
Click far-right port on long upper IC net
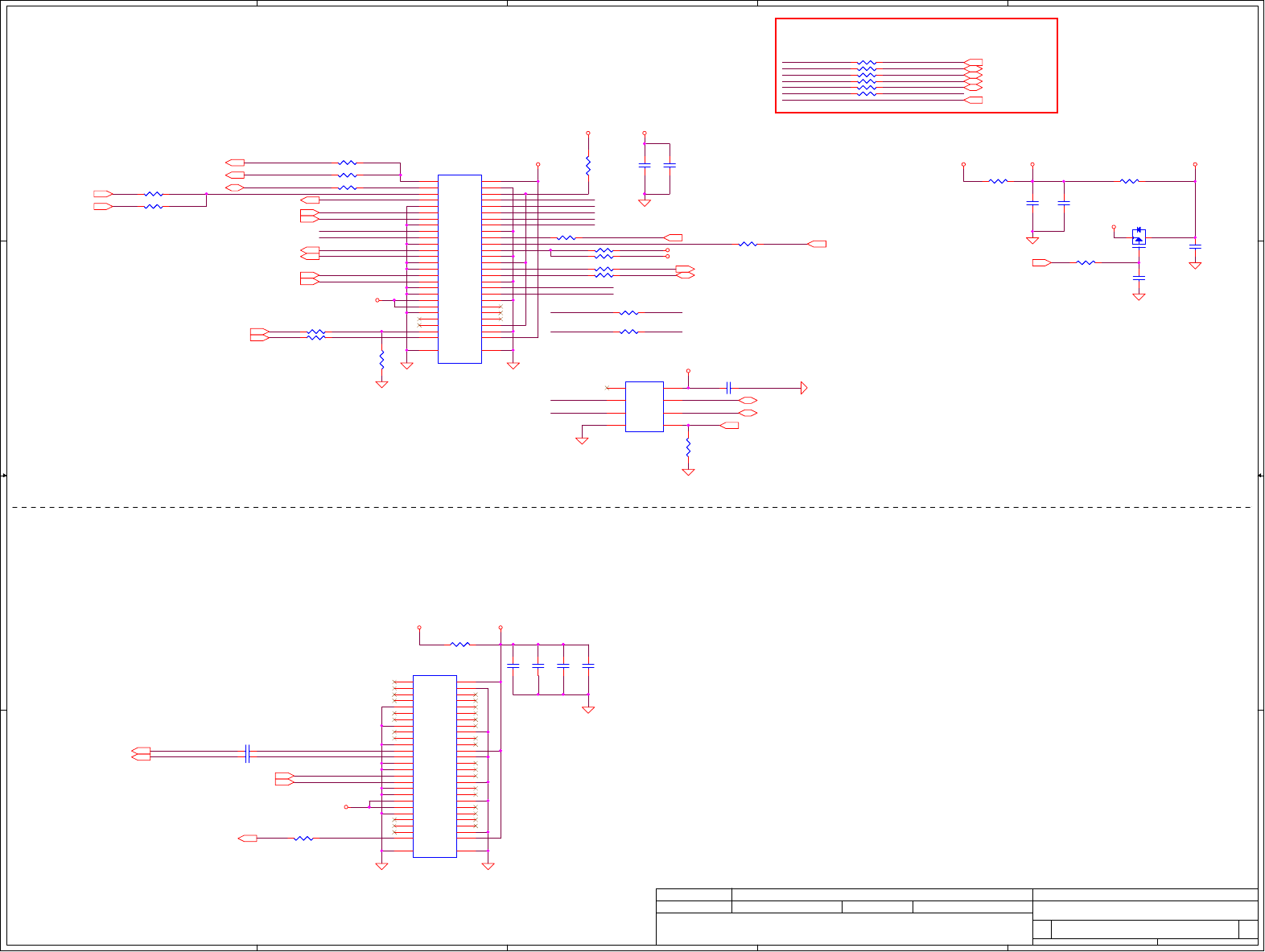[x=817, y=244]
